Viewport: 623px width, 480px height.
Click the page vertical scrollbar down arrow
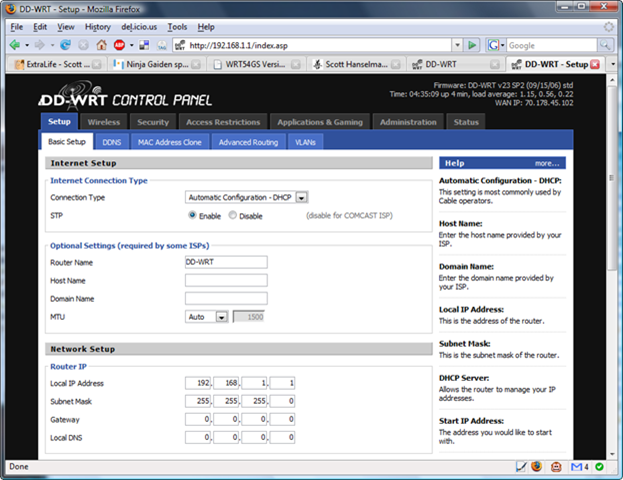pyautogui.click(x=612, y=454)
